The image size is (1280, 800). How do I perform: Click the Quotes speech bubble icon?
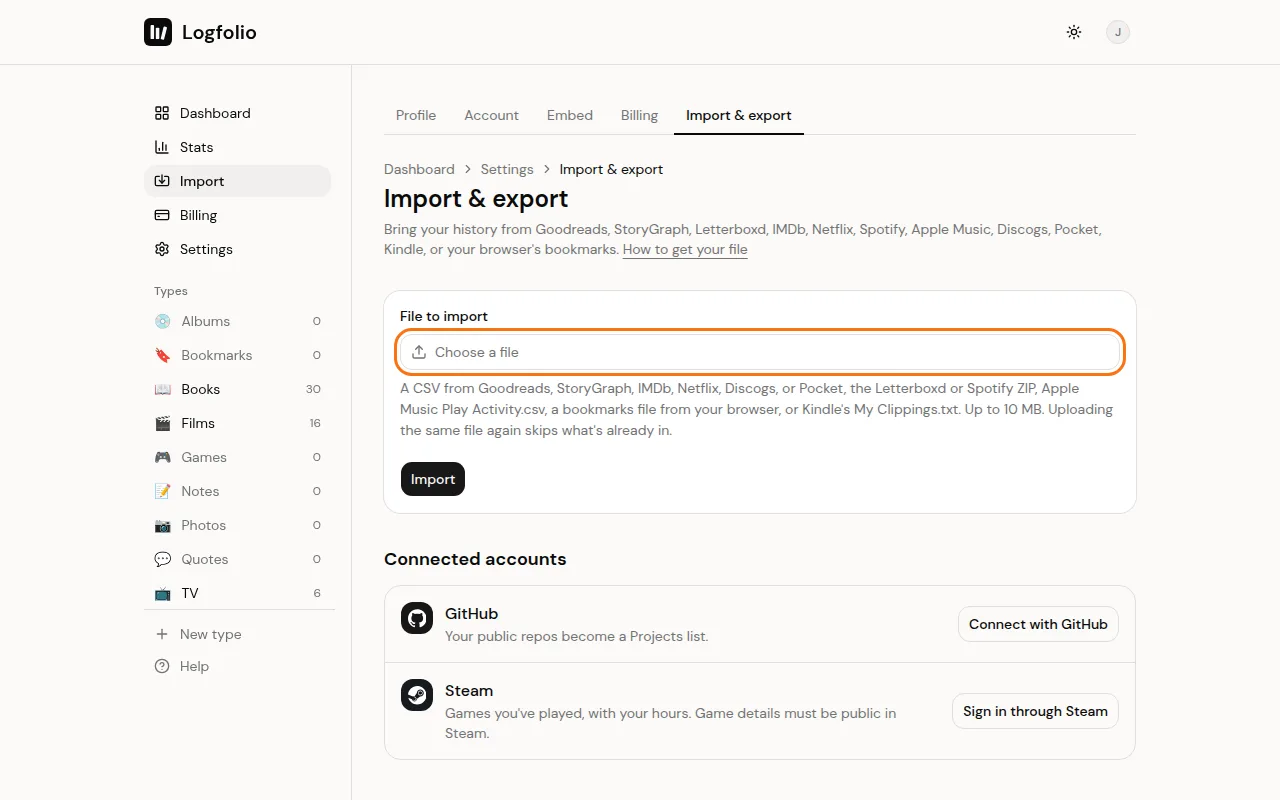click(x=162, y=559)
